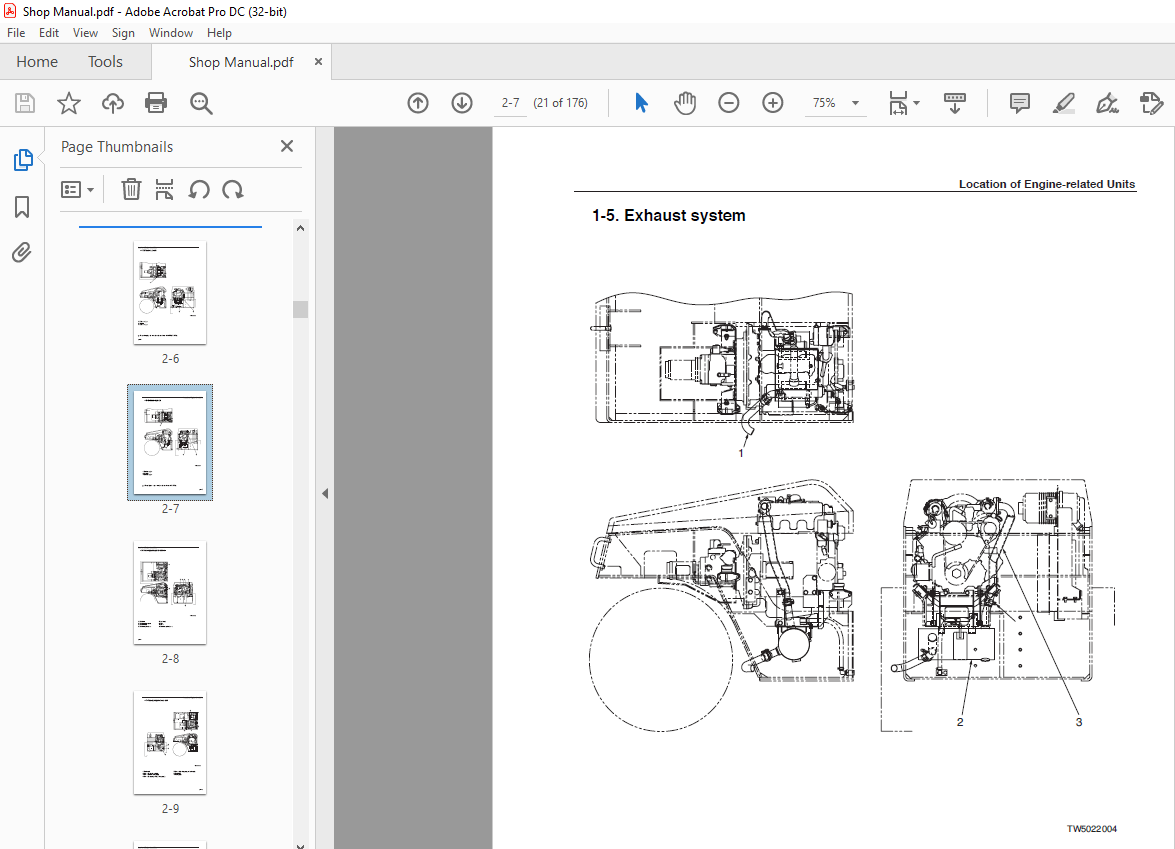This screenshot has width=1175, height=849.
Task: Add file to starred bookmarks
Action: click(69, 103)
